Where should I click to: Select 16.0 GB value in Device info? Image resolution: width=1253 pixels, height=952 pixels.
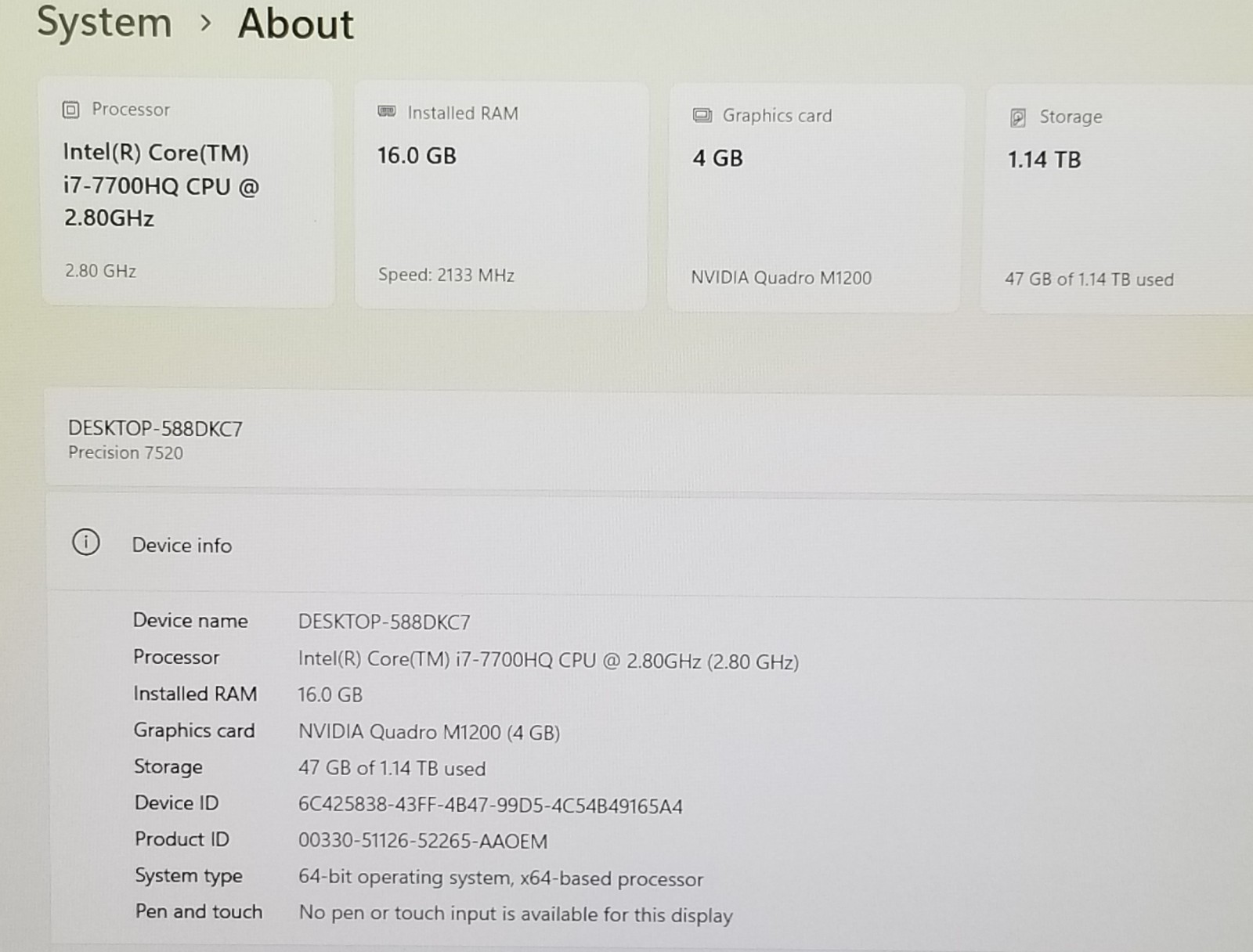(x=330, y=694)
